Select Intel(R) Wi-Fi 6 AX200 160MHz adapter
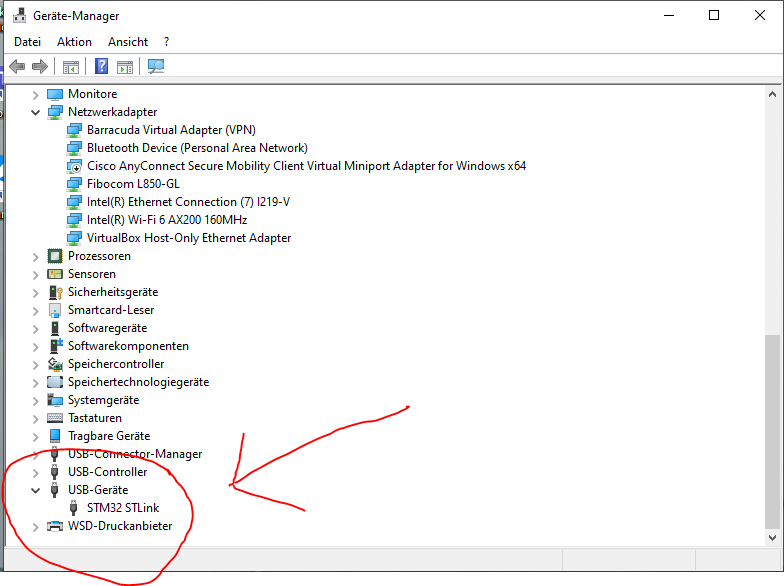This screenshot has width=784, height=586. (167, 220)
